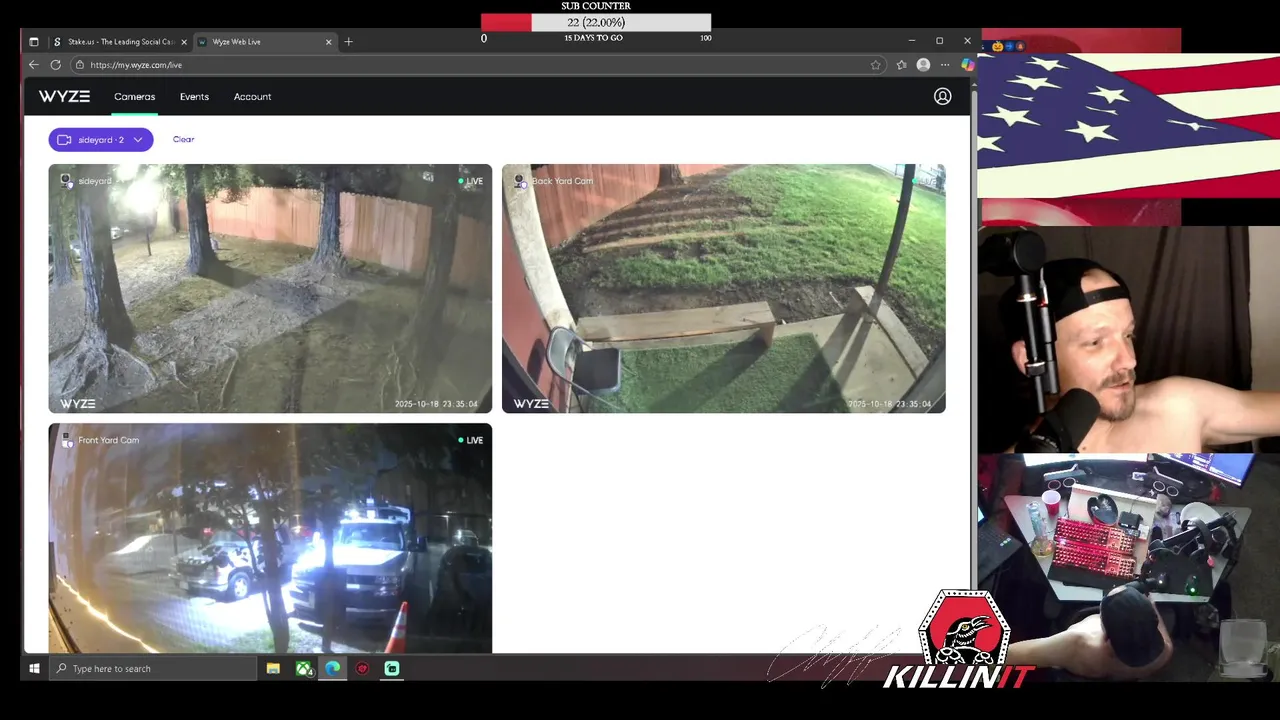Click the icon beside sideyard LIVE badge
1280x720 pixels.
tap(428, 177)
